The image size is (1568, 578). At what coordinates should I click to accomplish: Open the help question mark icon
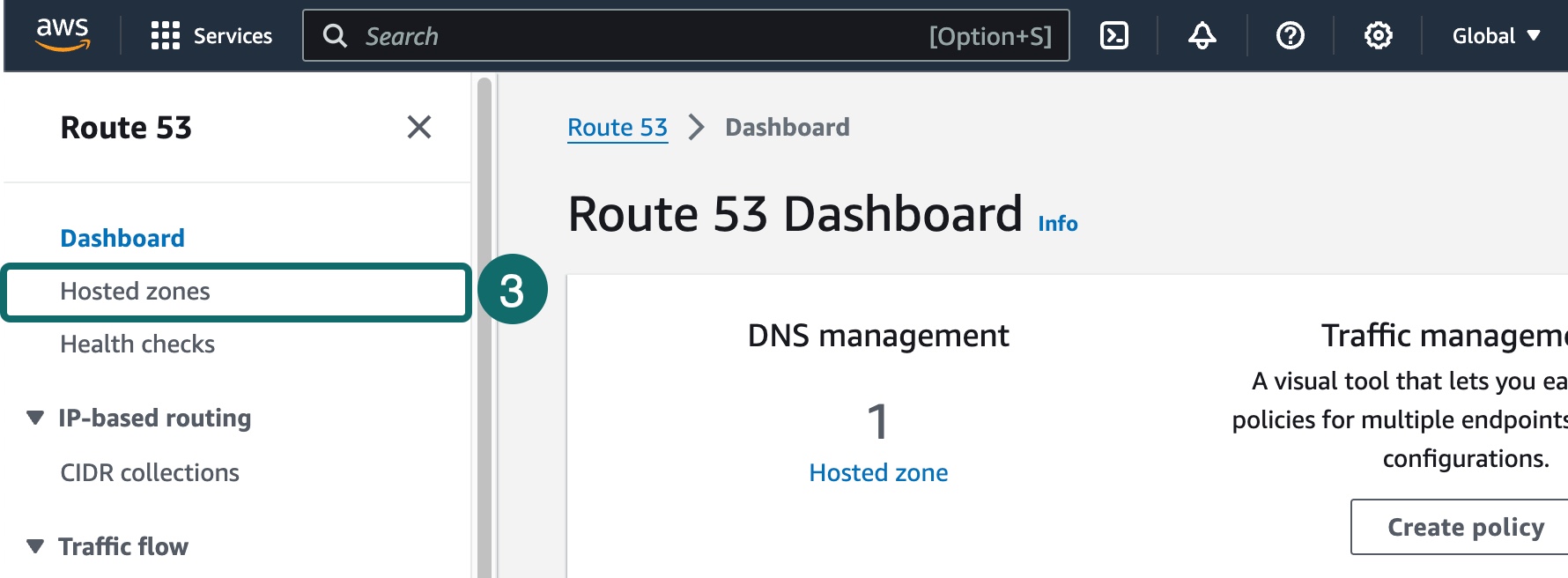pyautogui.click(x=1291, y=35)
